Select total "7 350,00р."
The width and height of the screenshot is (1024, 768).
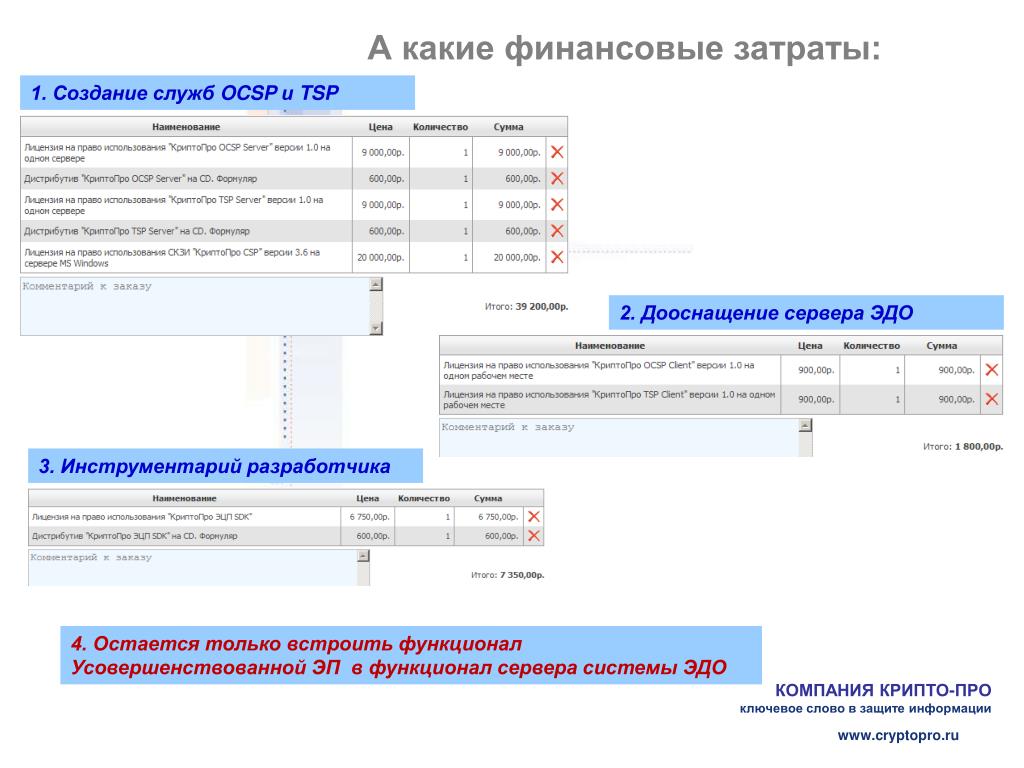[x=522, y=575]
